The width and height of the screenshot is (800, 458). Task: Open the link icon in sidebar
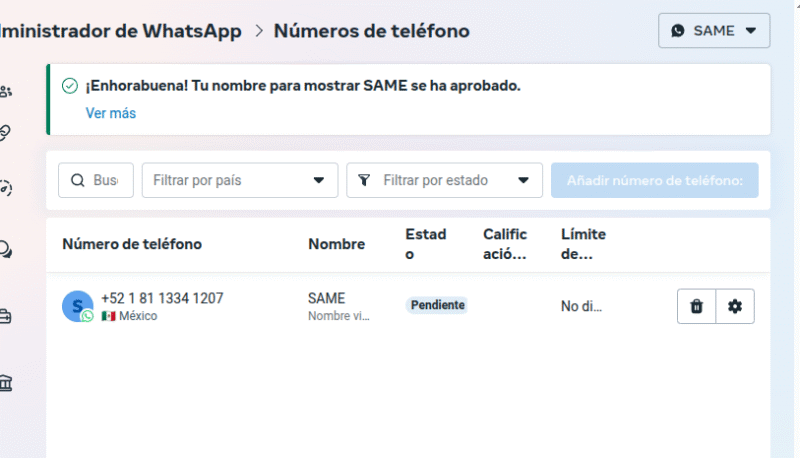[5, 133]
